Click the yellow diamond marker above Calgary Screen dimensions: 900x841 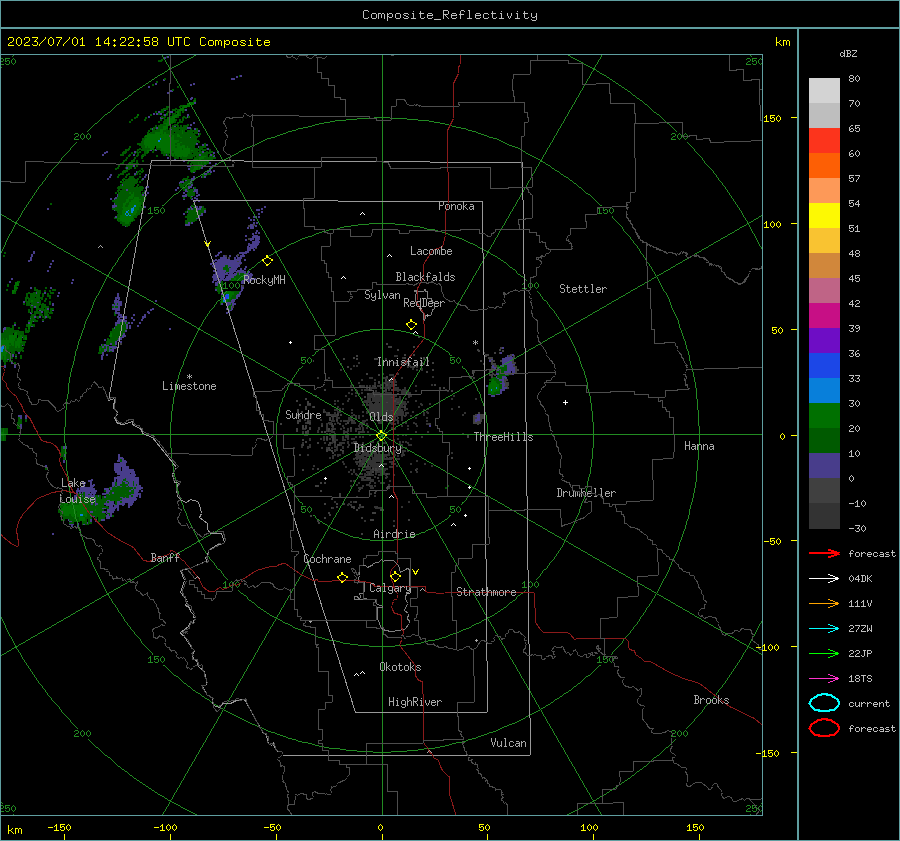[395, 576]
